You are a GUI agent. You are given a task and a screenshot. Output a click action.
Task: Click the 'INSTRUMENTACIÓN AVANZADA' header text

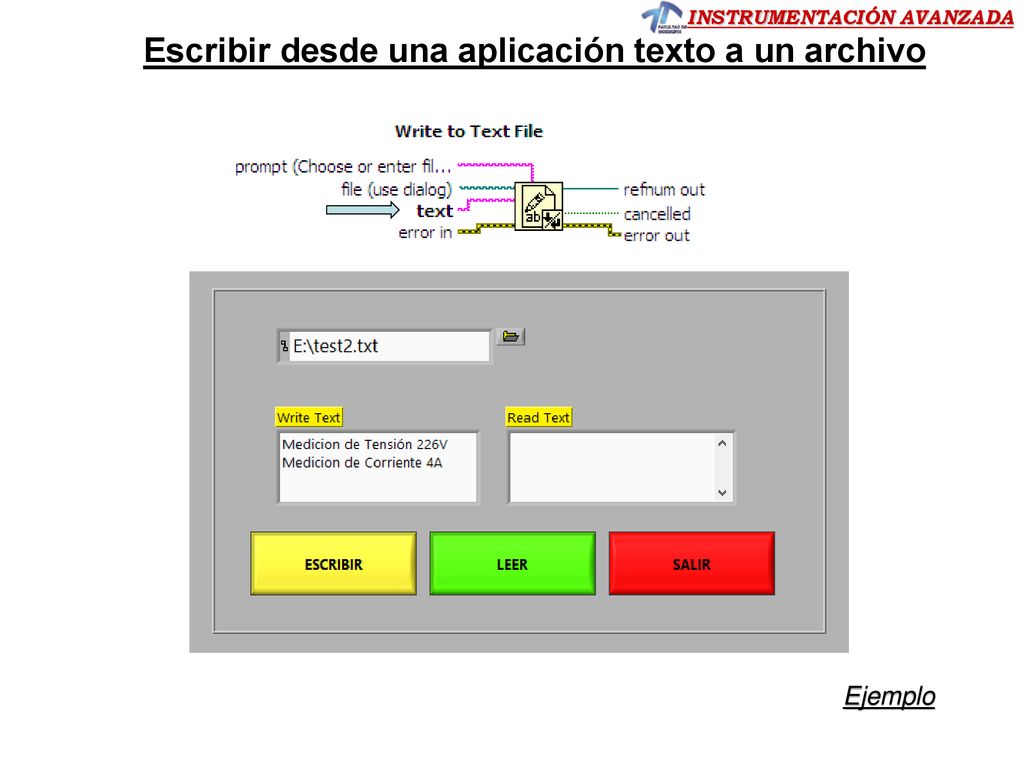tap(850, 18)
